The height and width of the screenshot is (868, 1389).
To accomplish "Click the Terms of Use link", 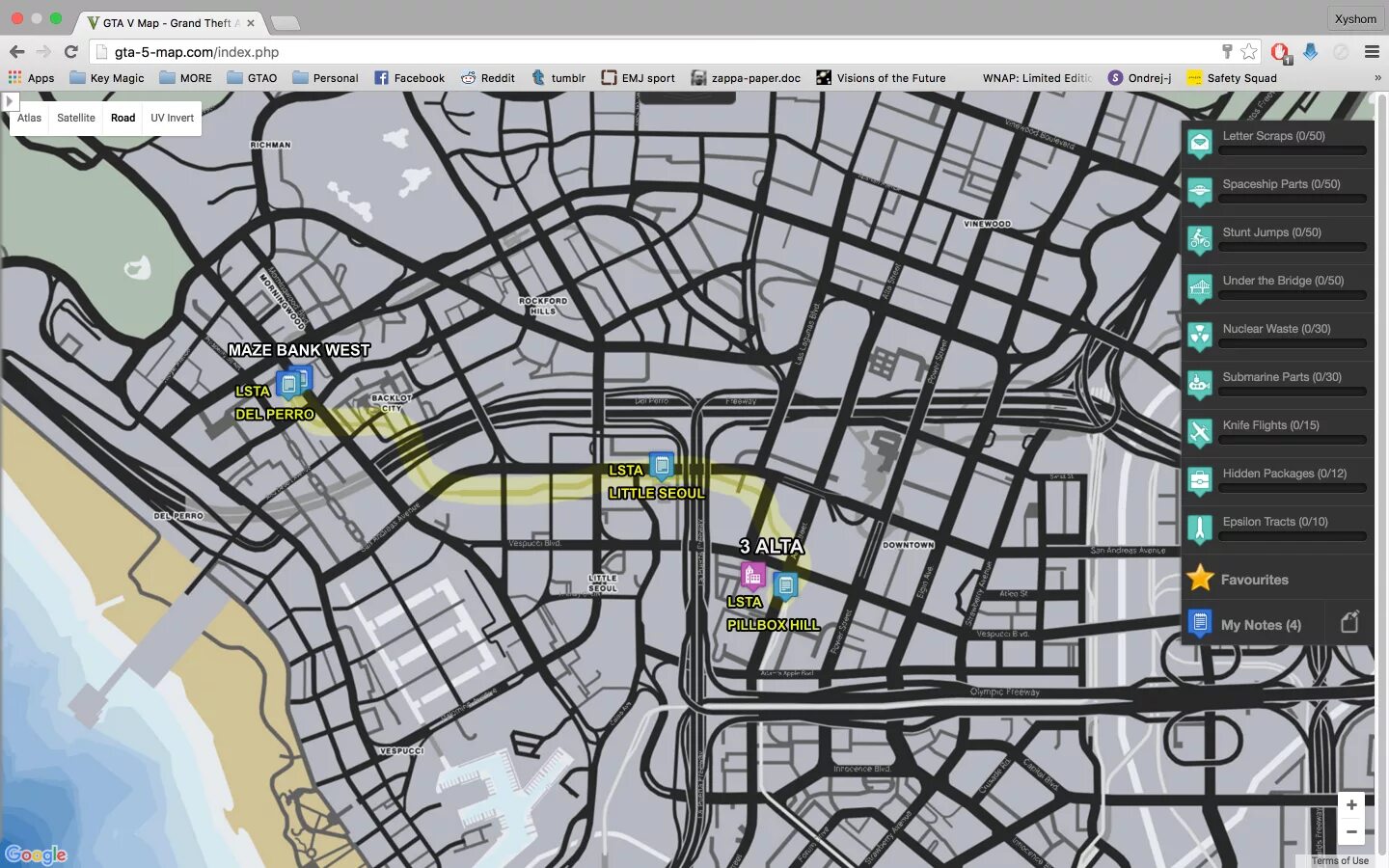I will [1339, 860].
